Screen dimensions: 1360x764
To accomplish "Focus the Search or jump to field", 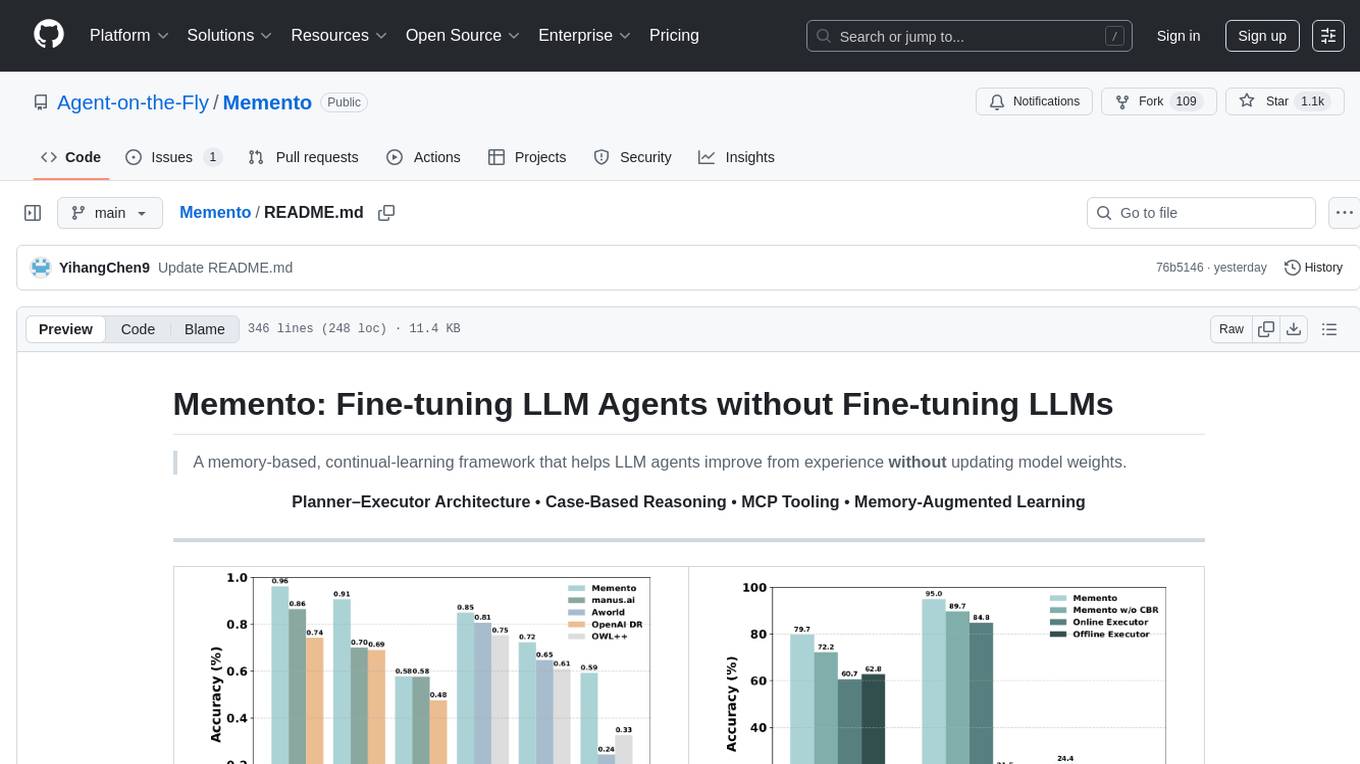I will 969,36.
